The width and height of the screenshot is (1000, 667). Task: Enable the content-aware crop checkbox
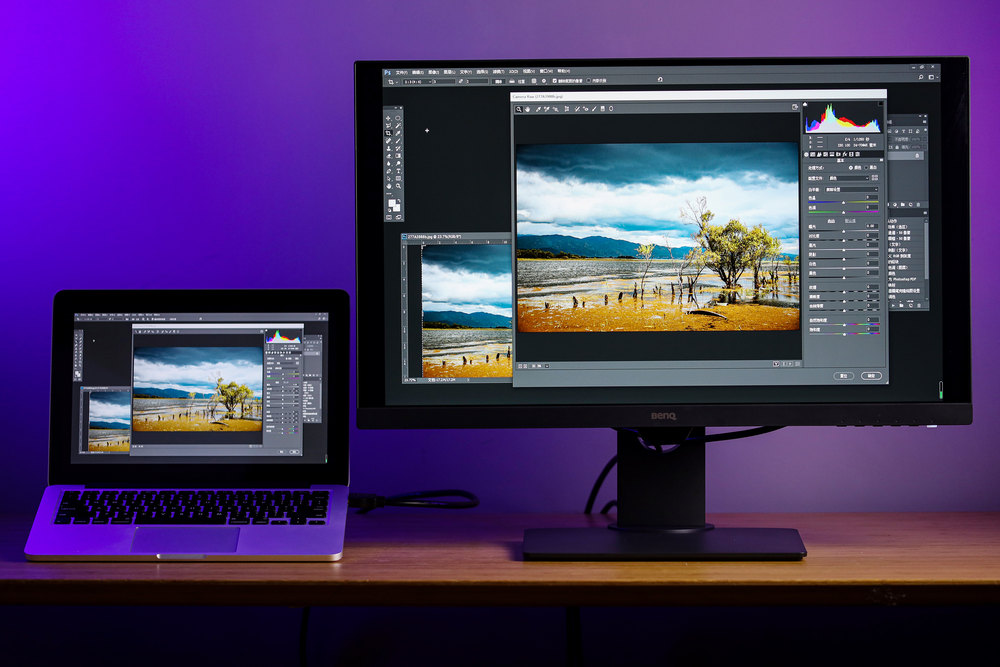pyautogui.click(x=589, y=81)
